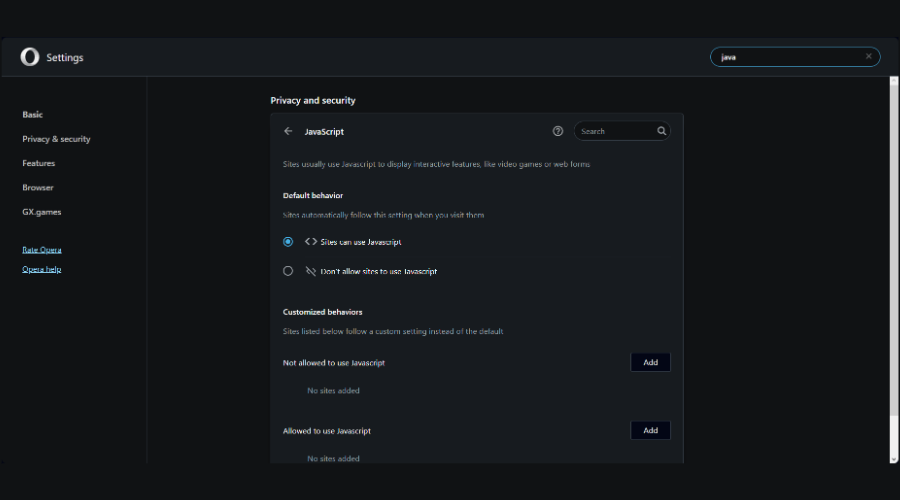Go to the Features settings section
Screen dimensions: 900x500
[x=39, y=163]
